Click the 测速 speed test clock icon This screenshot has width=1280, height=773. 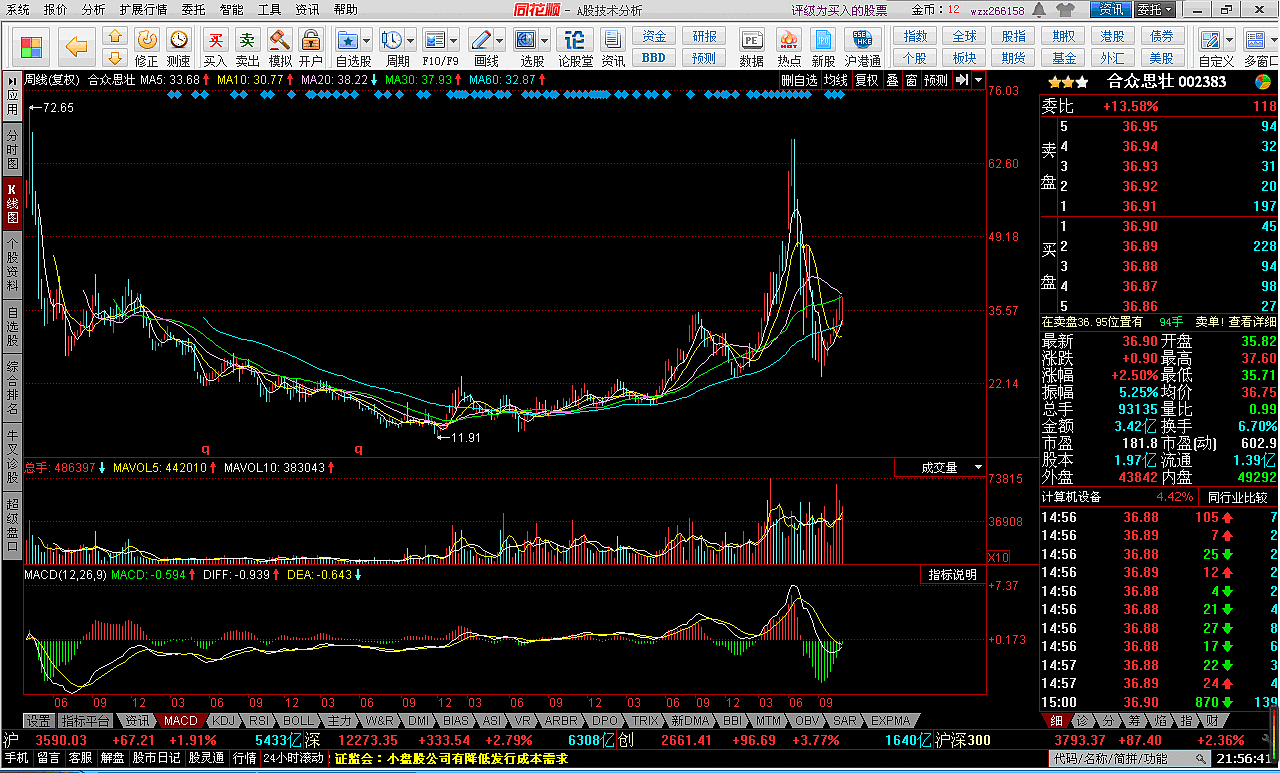(x=179, y=40)
